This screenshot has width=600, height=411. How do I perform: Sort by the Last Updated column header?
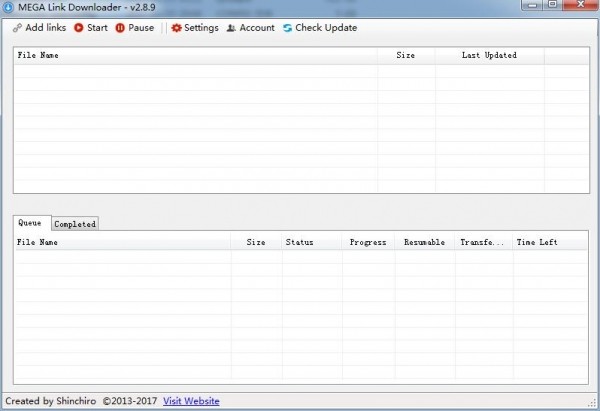(489, 55)
